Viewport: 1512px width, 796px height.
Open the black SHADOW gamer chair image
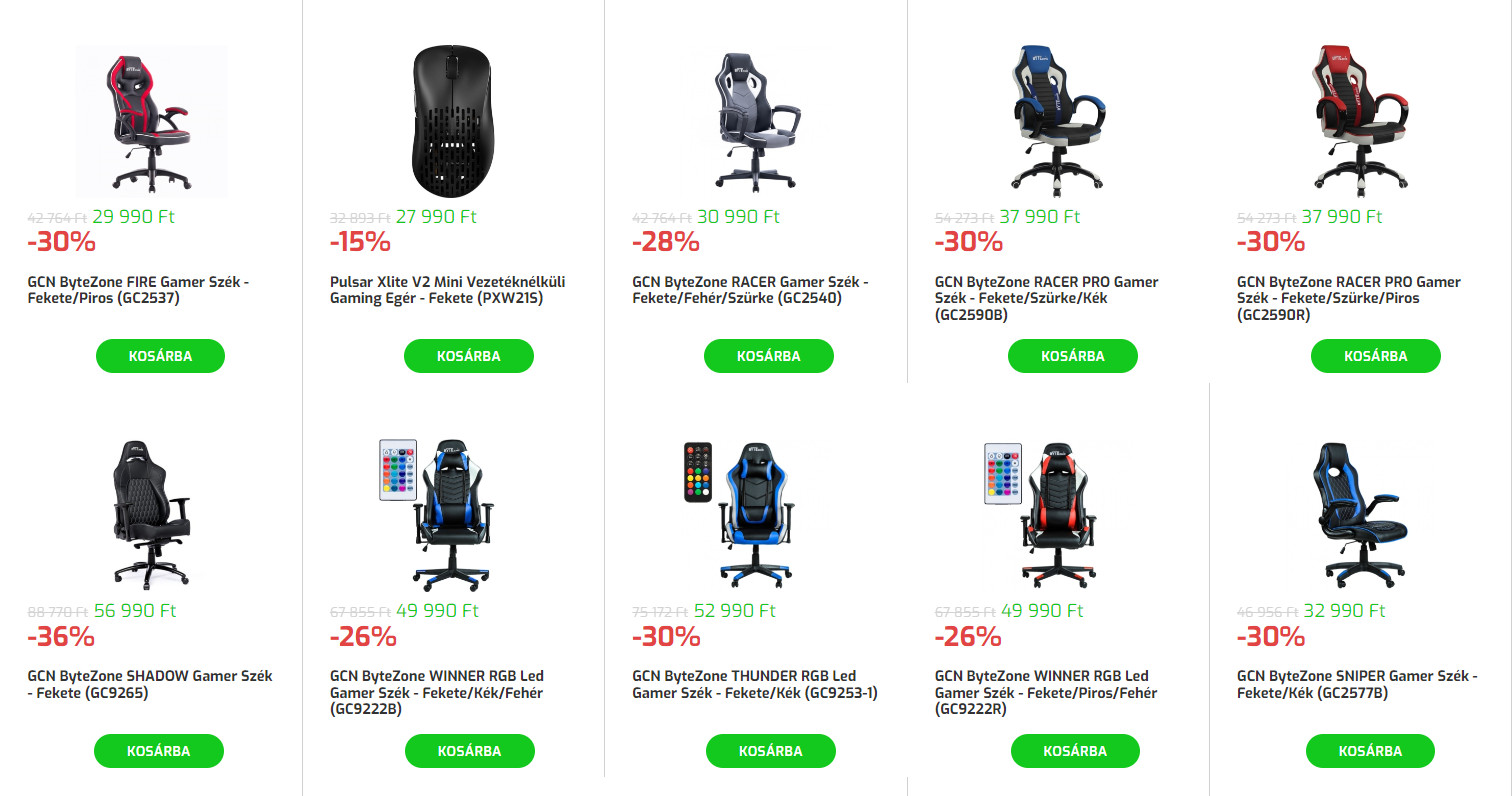click(x=151, y=514)
